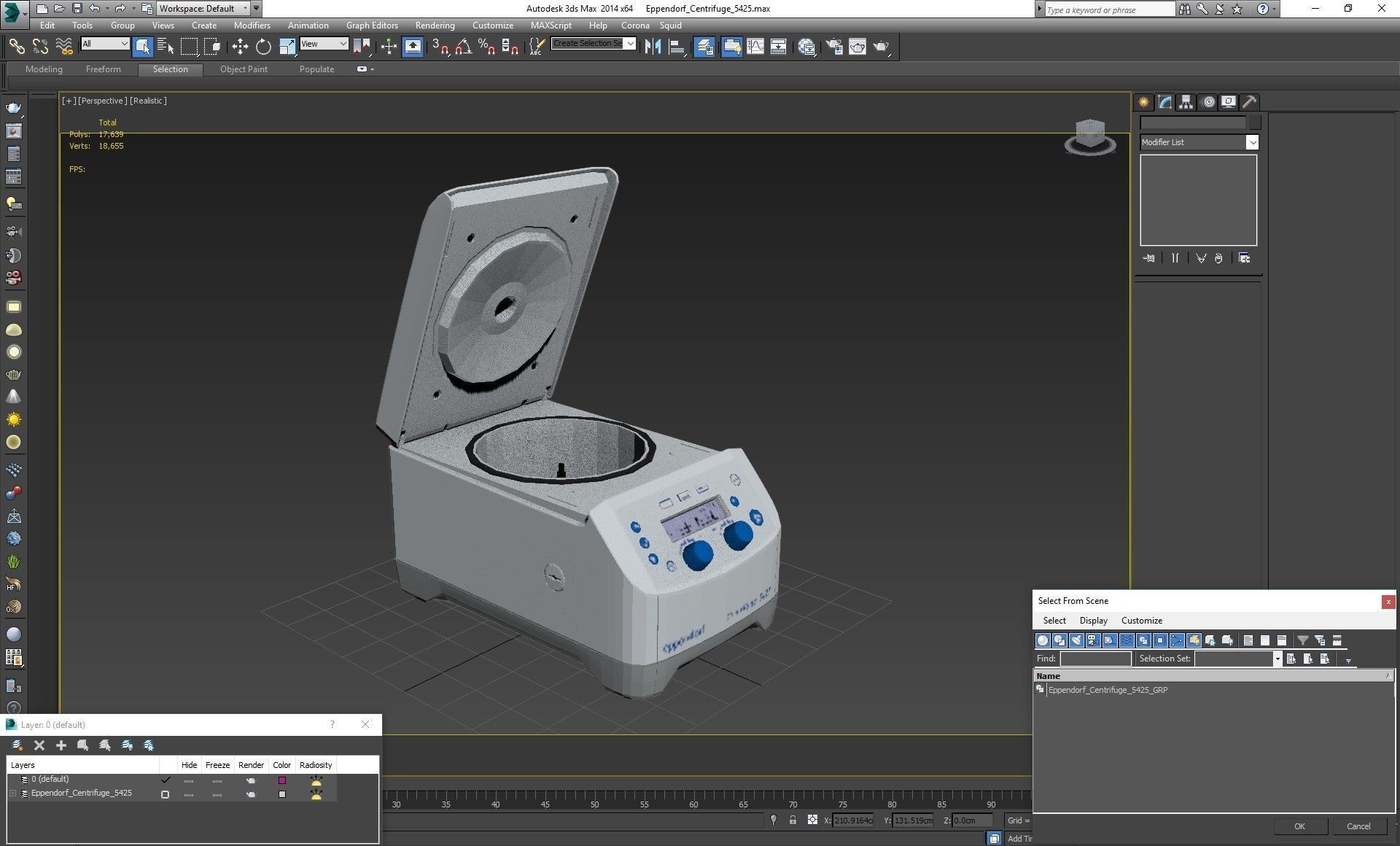Choose the Select and Rotate tool
The width and height of the screenshot is (1400, 846).
[x=263, y=47]
